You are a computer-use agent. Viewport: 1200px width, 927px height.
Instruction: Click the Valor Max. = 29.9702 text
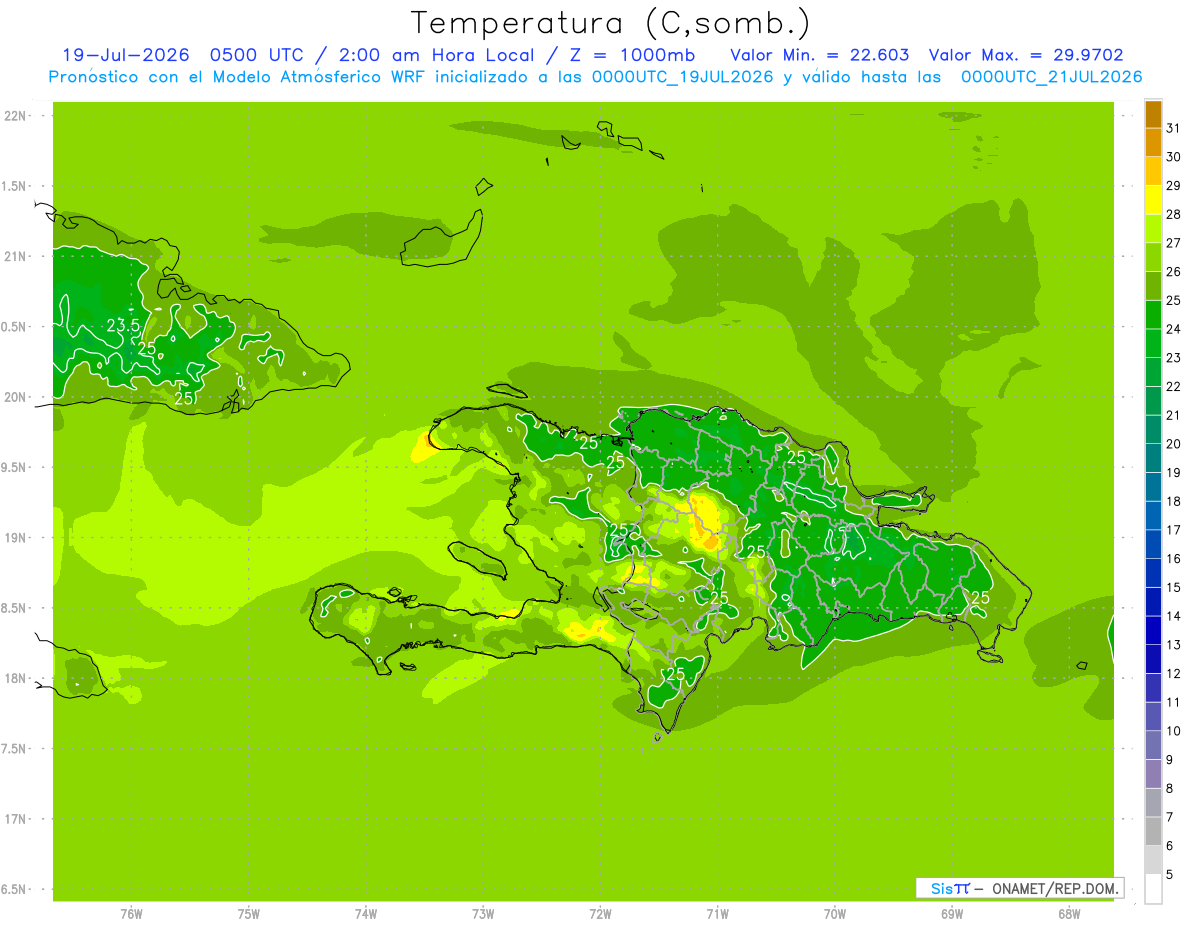tap(1033, 55)
